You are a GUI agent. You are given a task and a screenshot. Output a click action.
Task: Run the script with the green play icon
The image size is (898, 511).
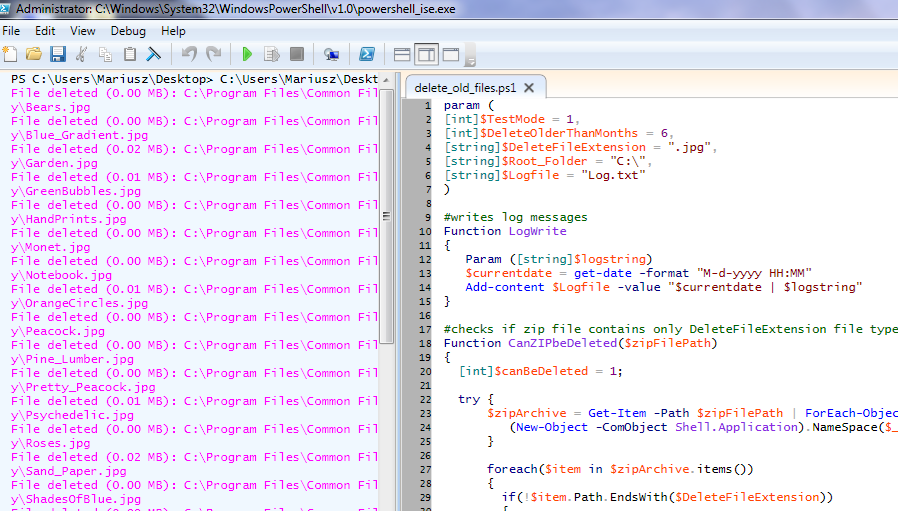pos(246,54)
